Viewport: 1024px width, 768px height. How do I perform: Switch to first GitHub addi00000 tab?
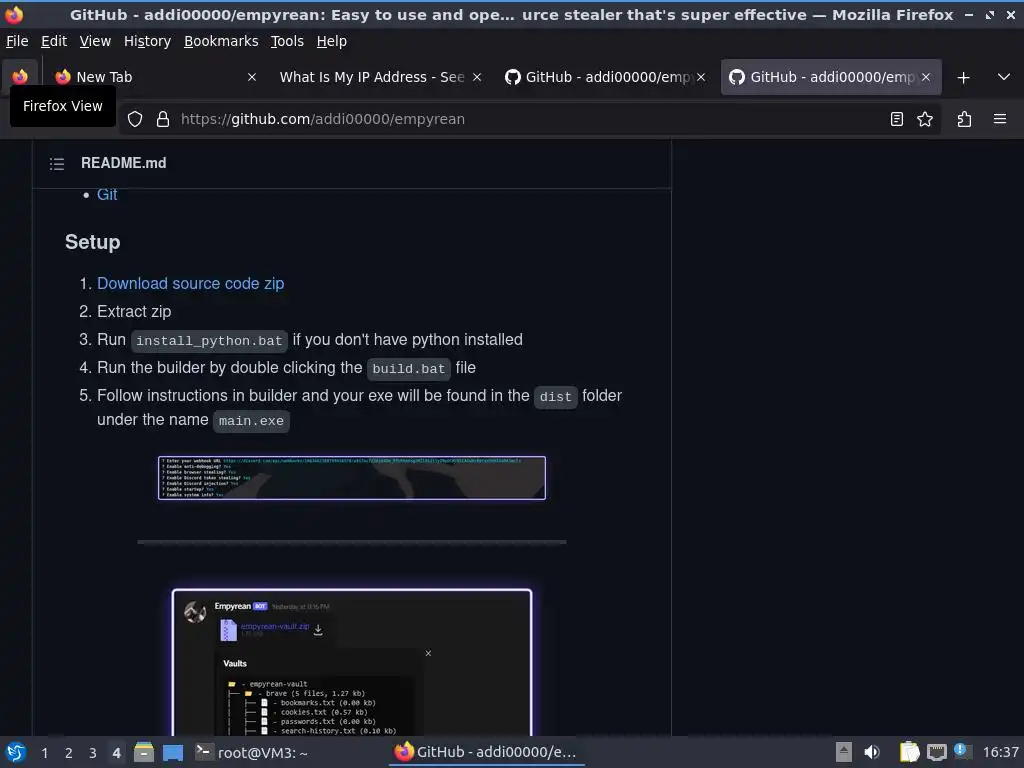[605, 77]
